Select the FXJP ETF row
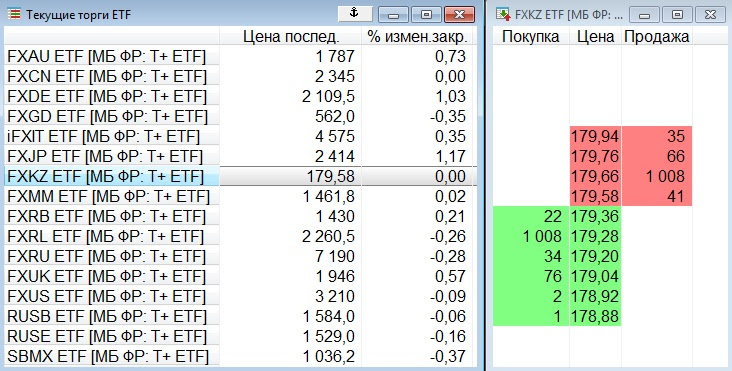 [240, 157]
